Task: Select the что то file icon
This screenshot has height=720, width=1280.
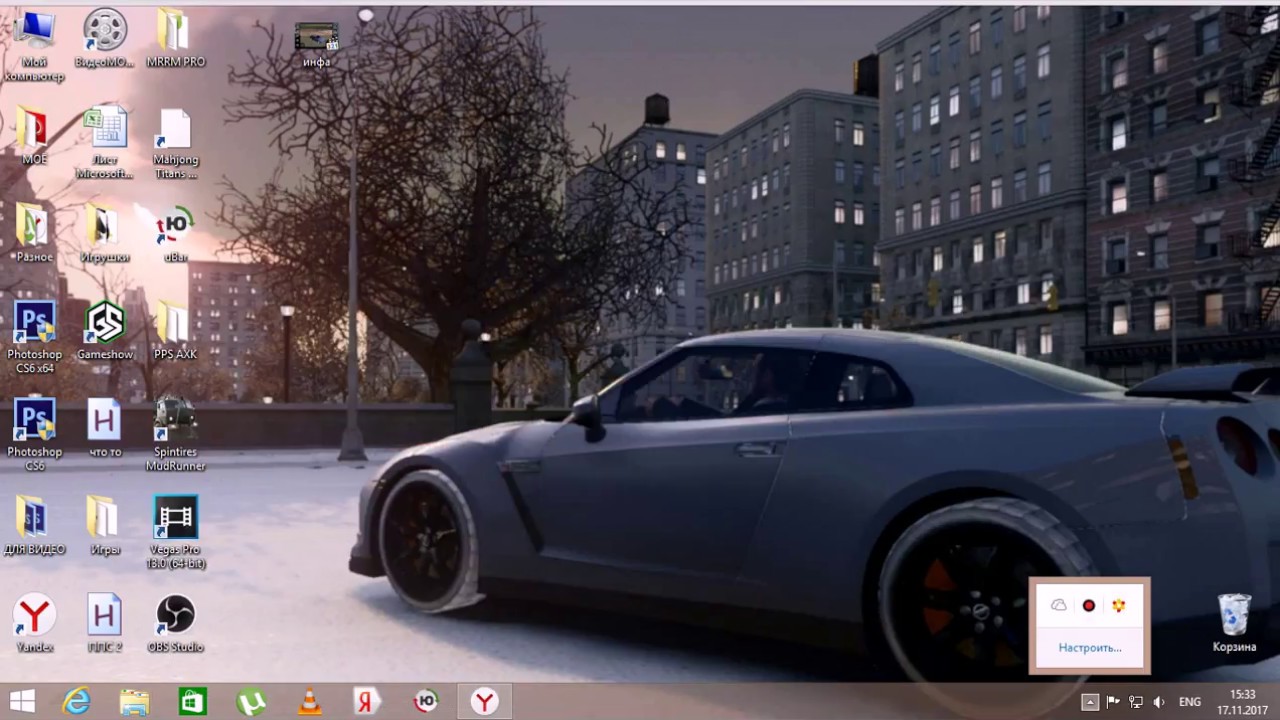Action: [105, 428]
